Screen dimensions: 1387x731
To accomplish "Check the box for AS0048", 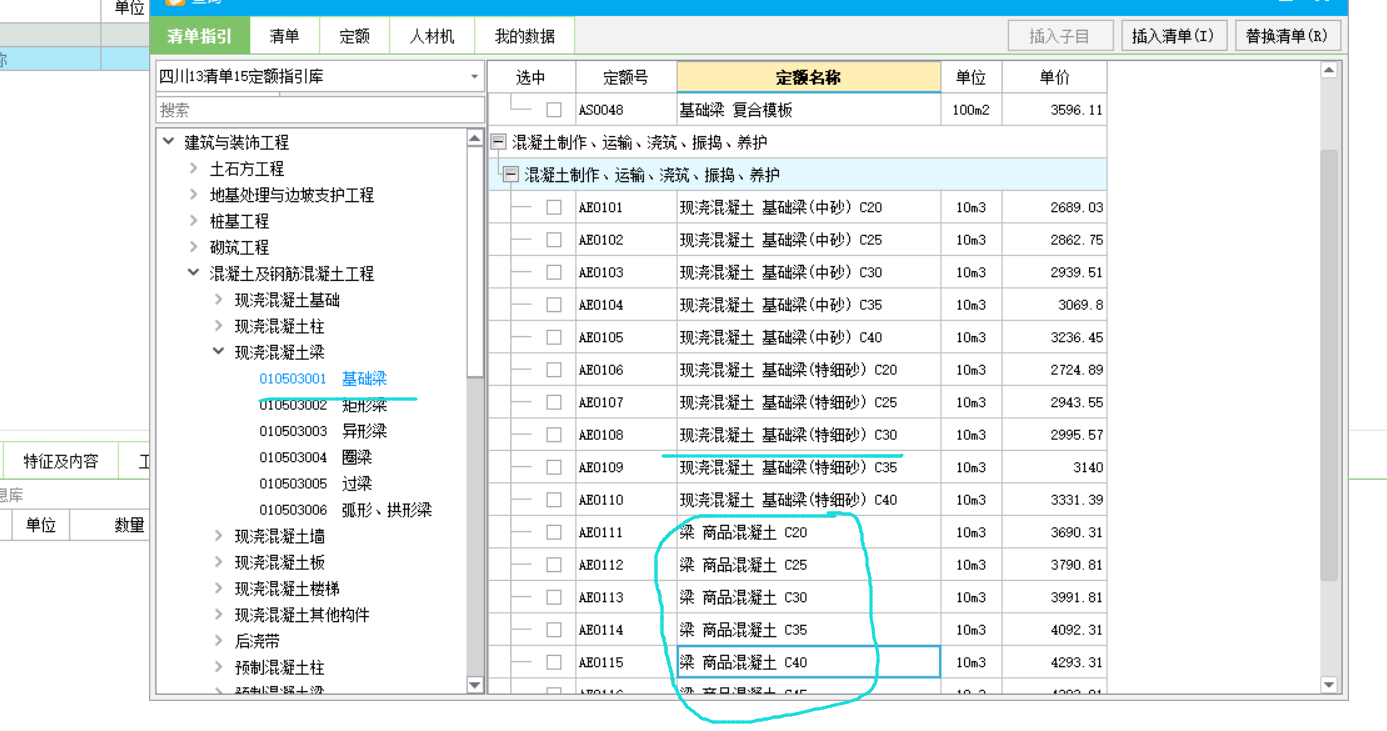I will click(554, 110).
